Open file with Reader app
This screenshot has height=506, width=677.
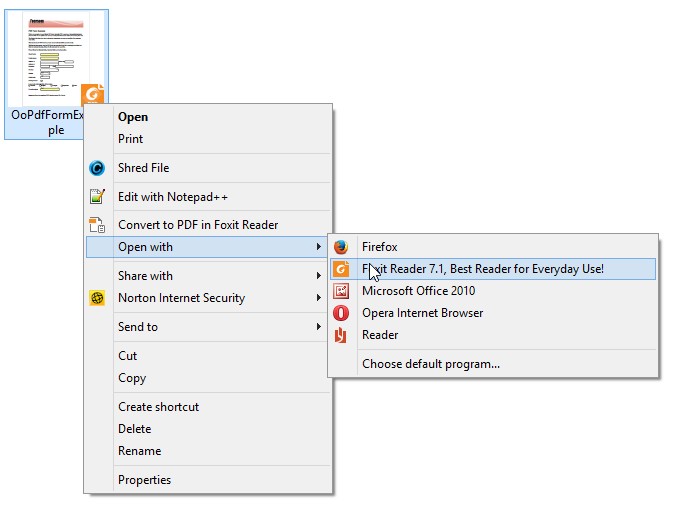pyautogui.click(x=493, y=335)
